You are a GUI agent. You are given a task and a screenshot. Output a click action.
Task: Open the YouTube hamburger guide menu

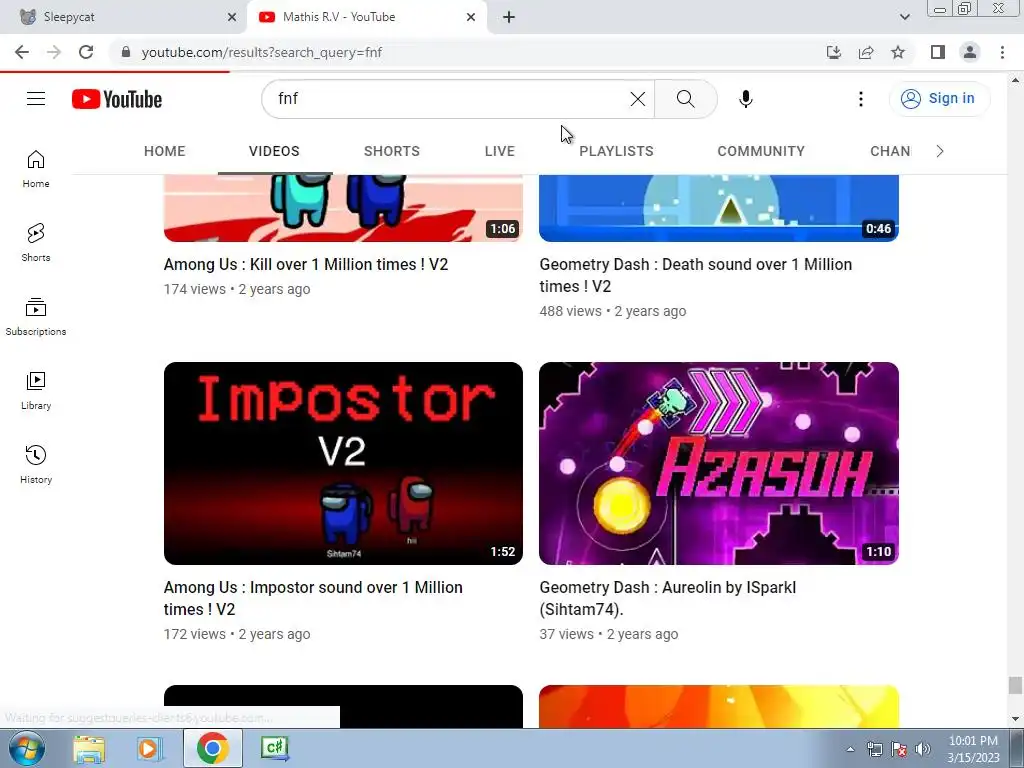pos(36,99)
